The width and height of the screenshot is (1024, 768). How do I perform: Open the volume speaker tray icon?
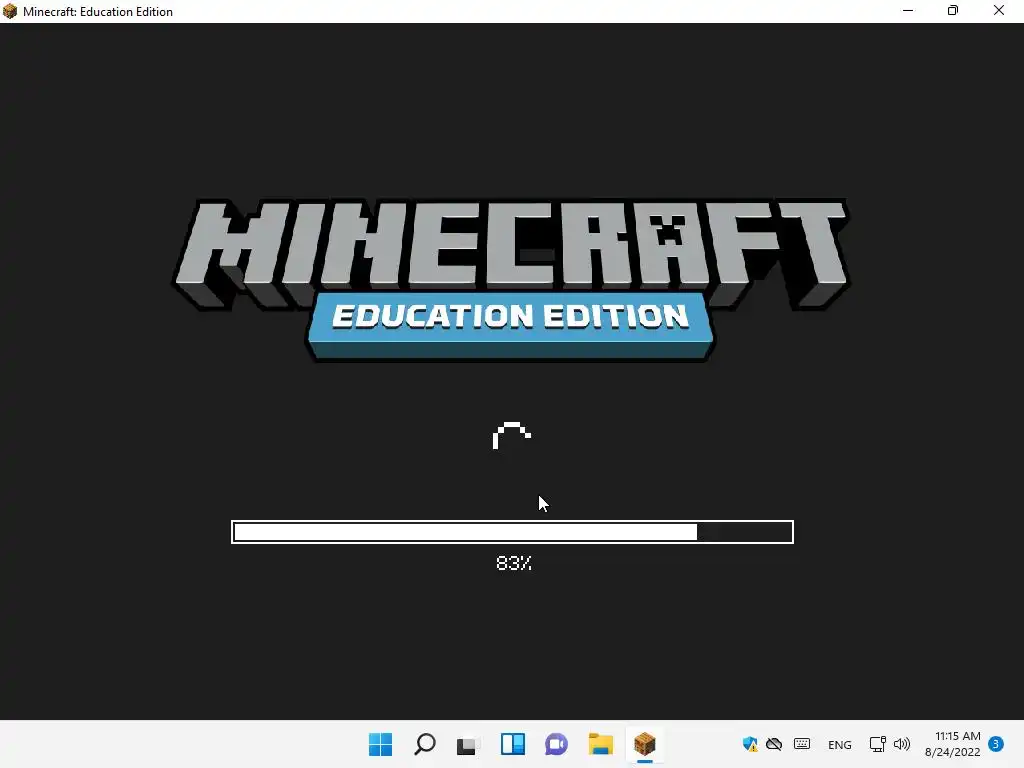(x=902, y=744)
